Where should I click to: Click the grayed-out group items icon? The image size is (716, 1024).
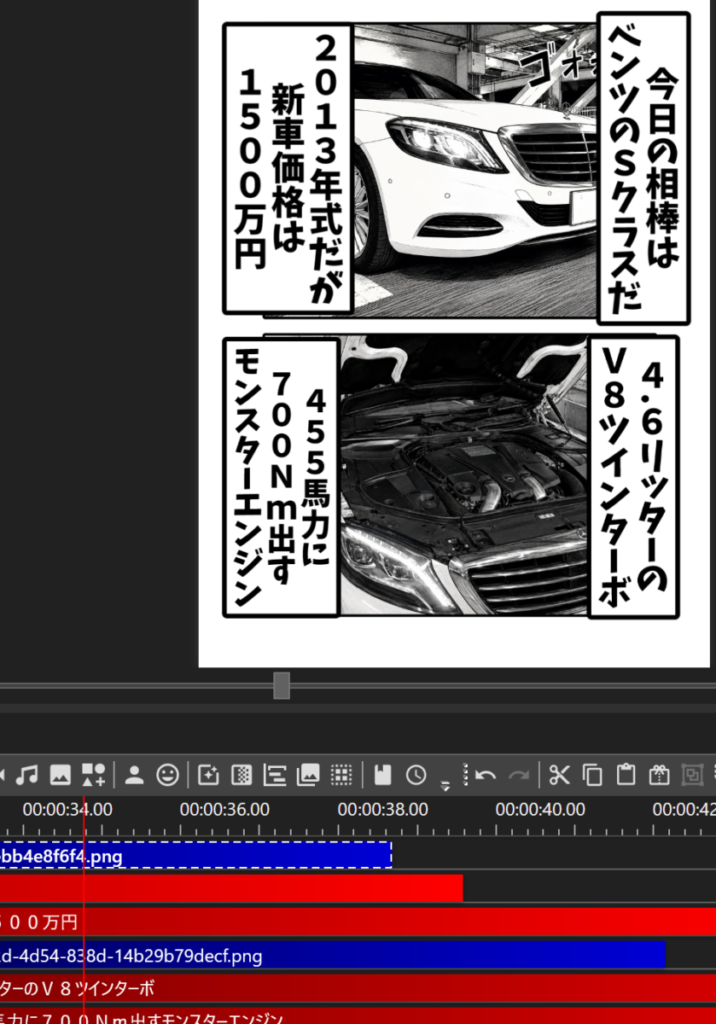(x=692, y=775)
